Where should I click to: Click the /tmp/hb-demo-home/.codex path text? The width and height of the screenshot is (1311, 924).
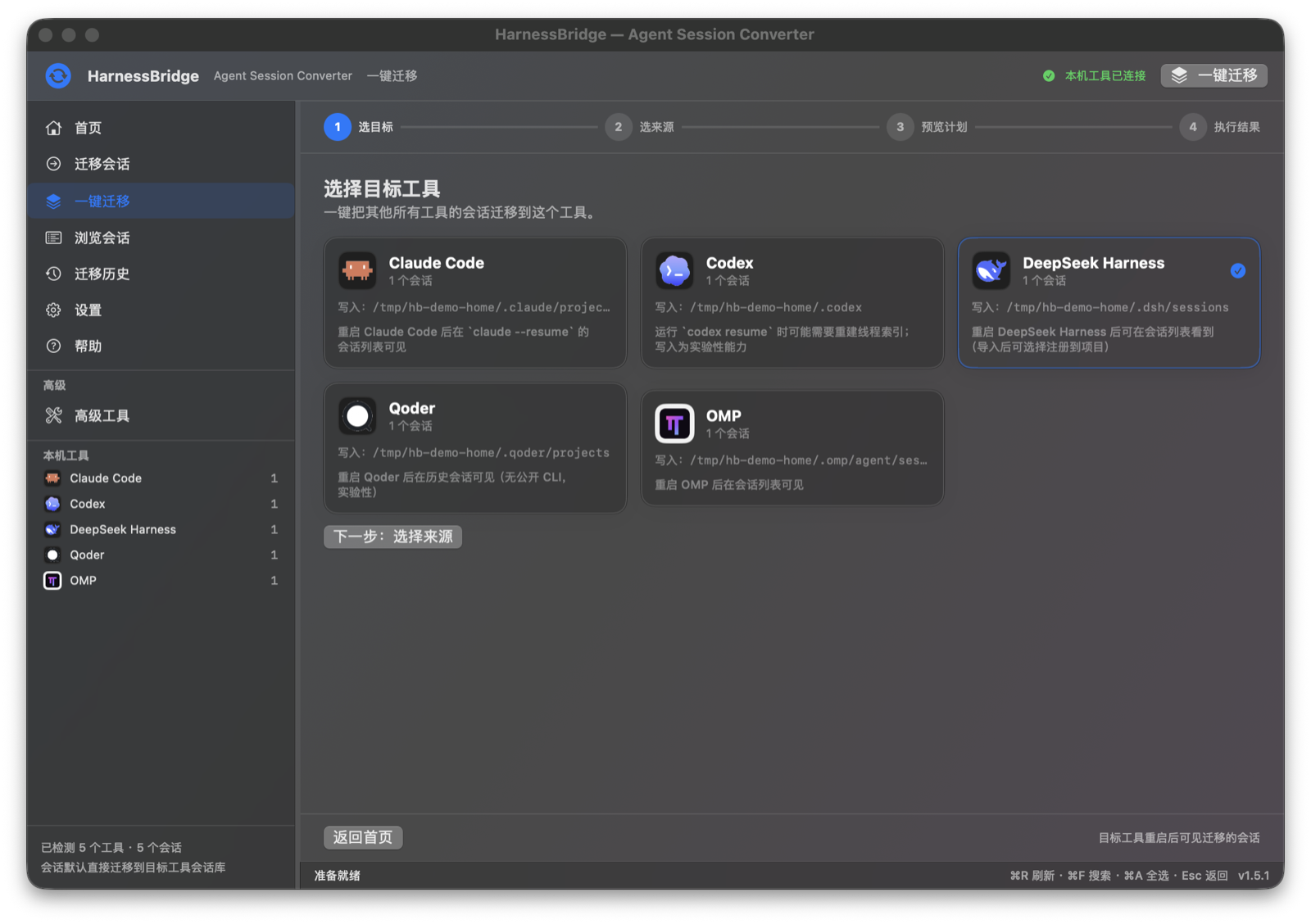pyautogui.click(x=776, y=307)
